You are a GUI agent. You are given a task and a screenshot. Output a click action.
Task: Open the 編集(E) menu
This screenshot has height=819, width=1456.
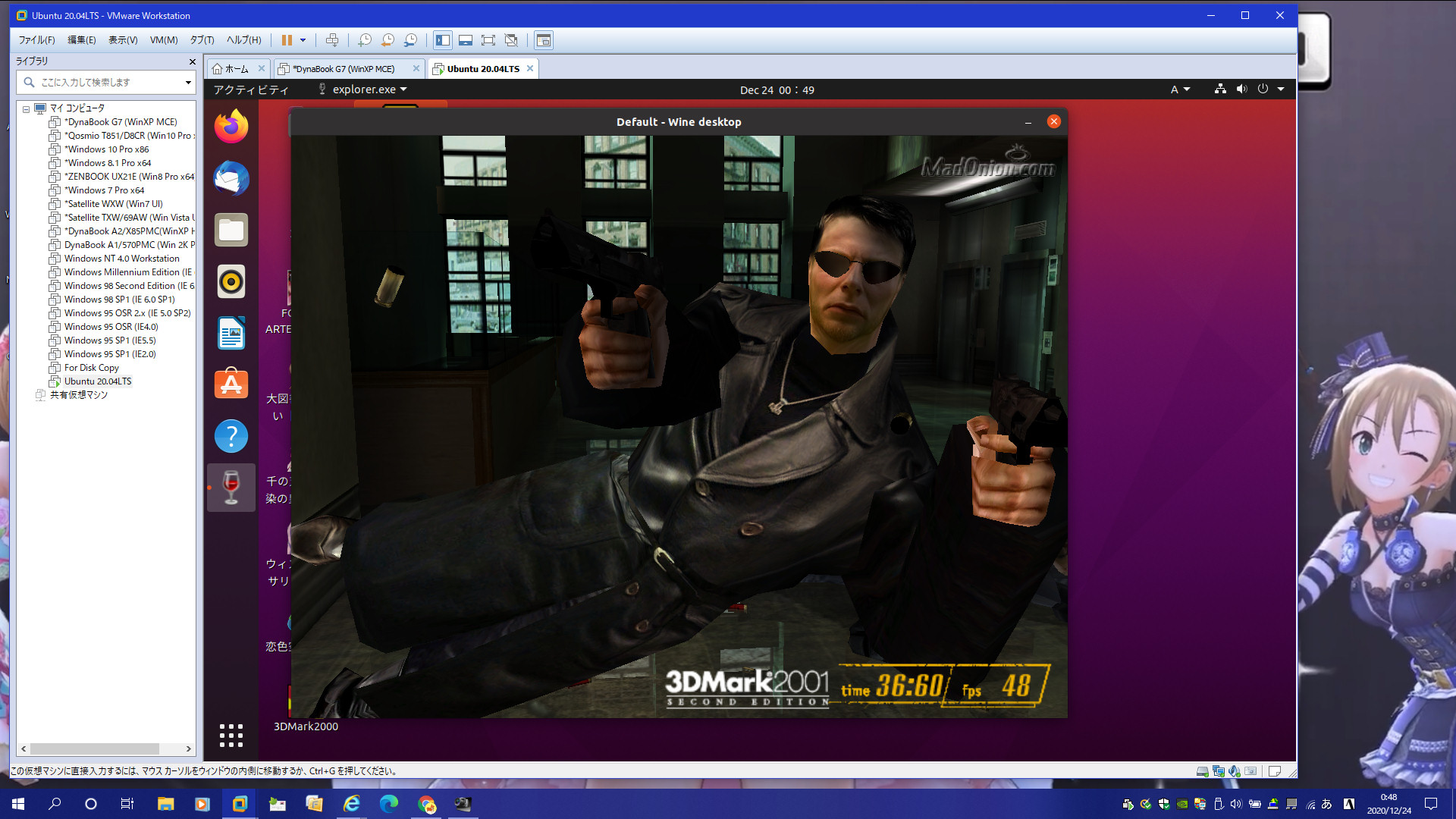[x=81, y=40]
